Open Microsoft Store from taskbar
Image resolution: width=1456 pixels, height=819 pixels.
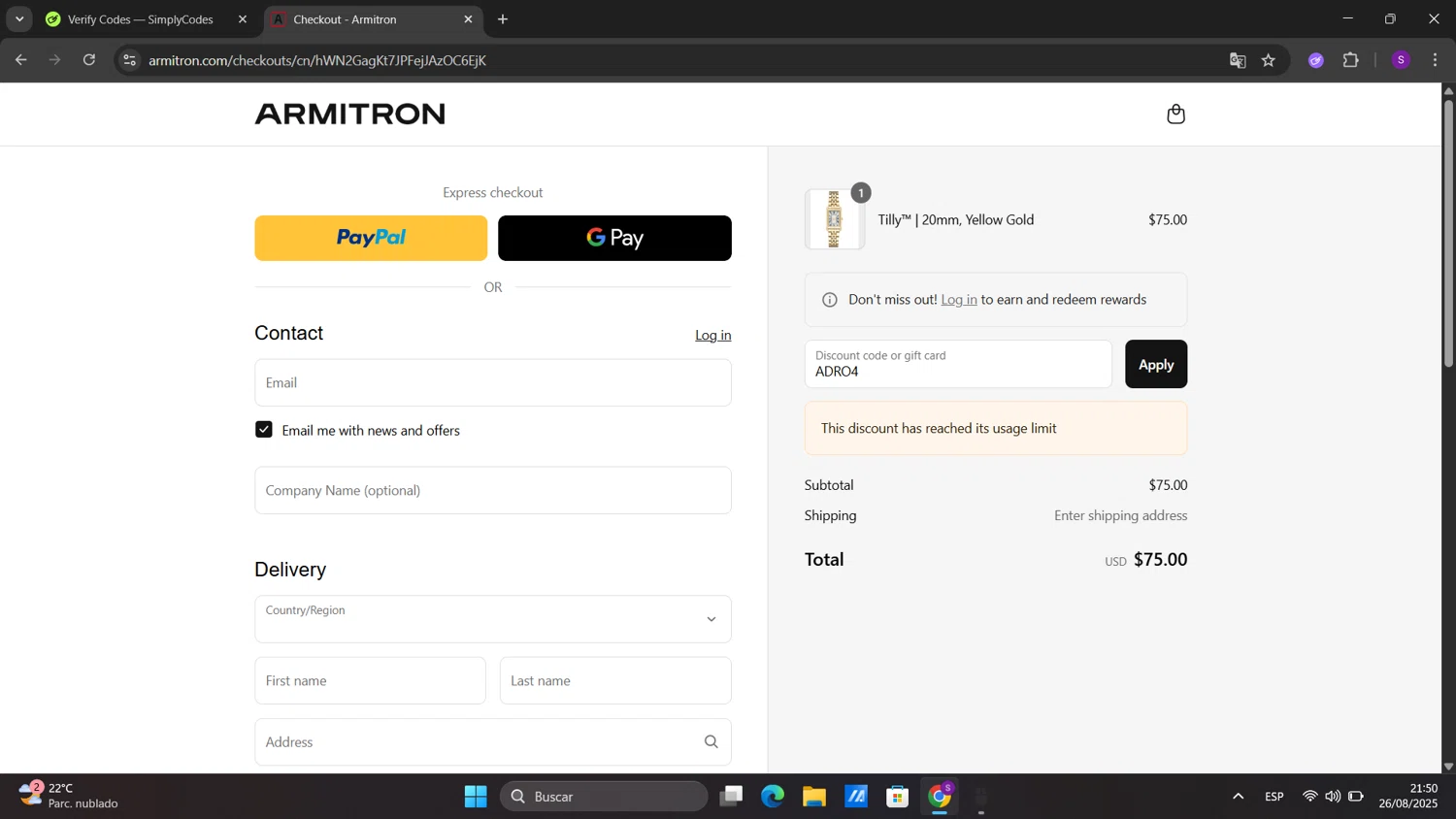[898, 797]
